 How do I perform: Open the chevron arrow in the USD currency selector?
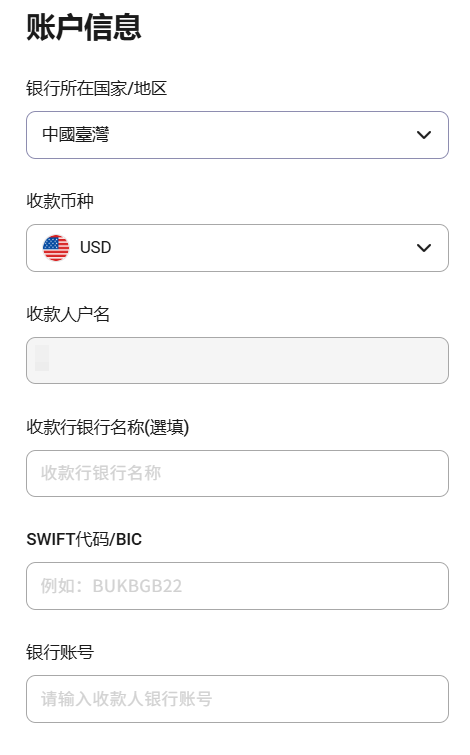coord(424,248)
